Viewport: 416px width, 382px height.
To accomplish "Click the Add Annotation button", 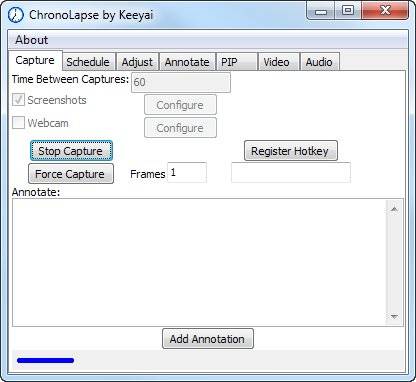I will (x=208, y=339).
